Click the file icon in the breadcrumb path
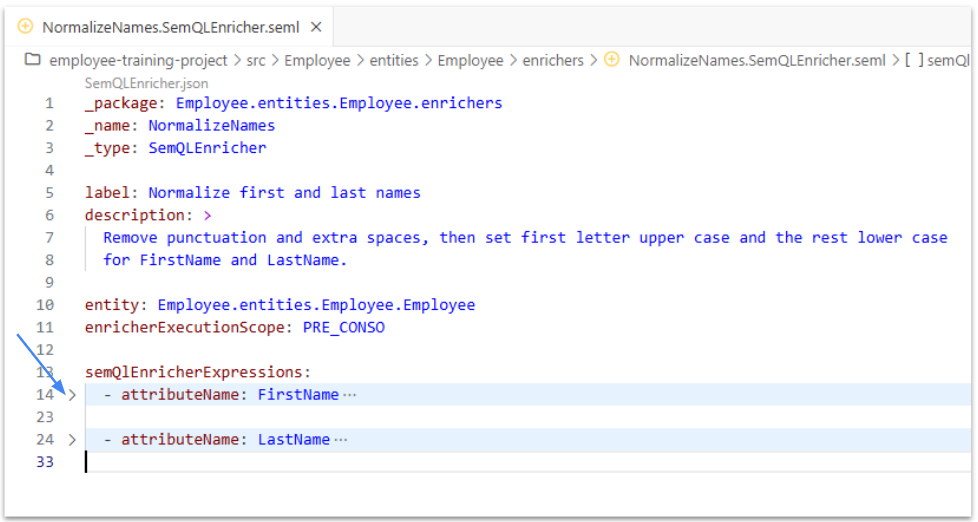This screenshot has height=522, width=978. 612,60
